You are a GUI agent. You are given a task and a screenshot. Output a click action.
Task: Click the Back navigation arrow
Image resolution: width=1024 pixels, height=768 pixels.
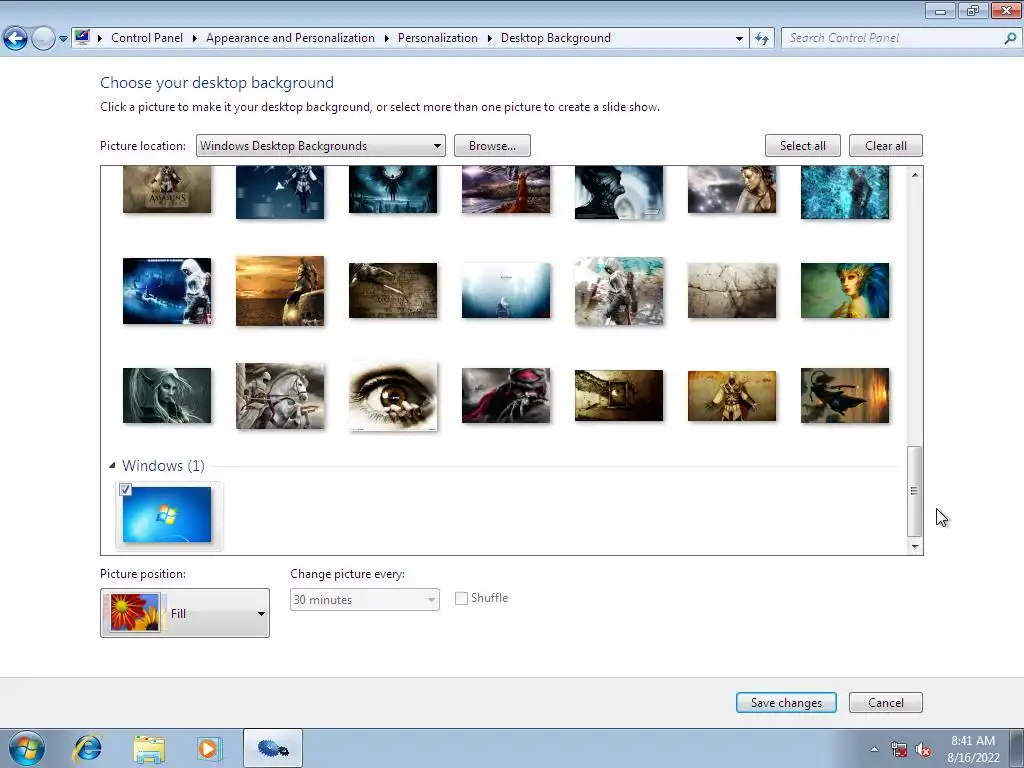click(x=16, y=39)
